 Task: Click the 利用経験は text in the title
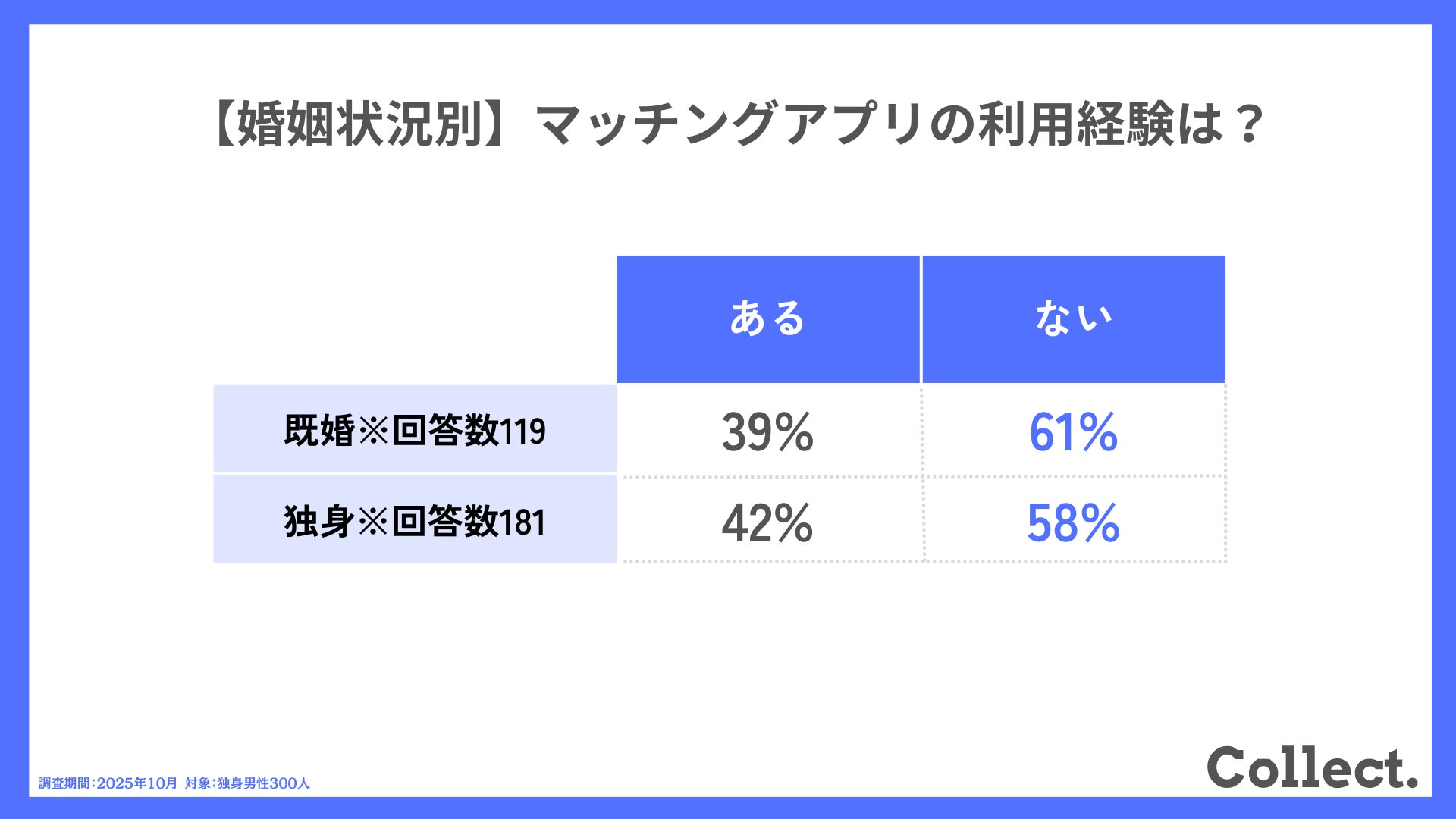click(1100, 124)
